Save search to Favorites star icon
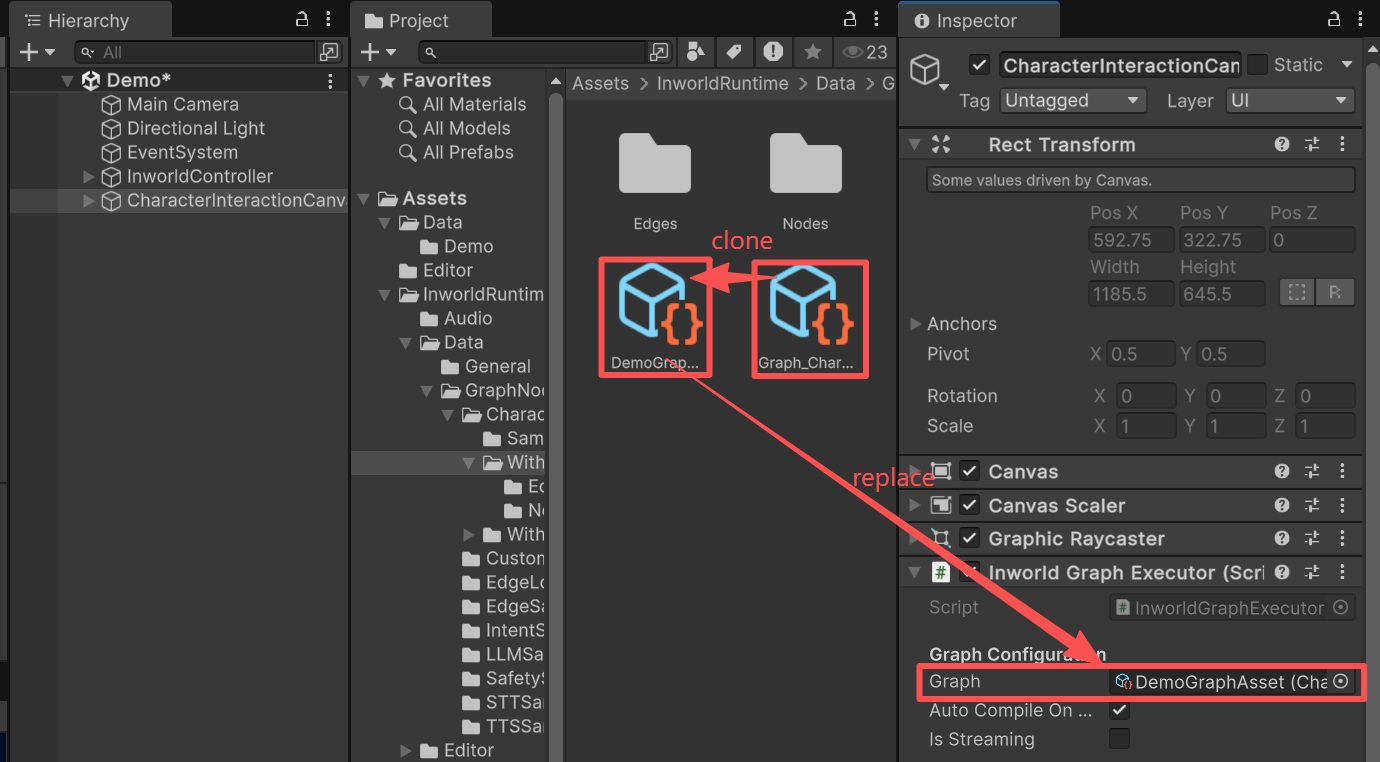This screenshot has width=1380, height=762. (x=813, y=52)
